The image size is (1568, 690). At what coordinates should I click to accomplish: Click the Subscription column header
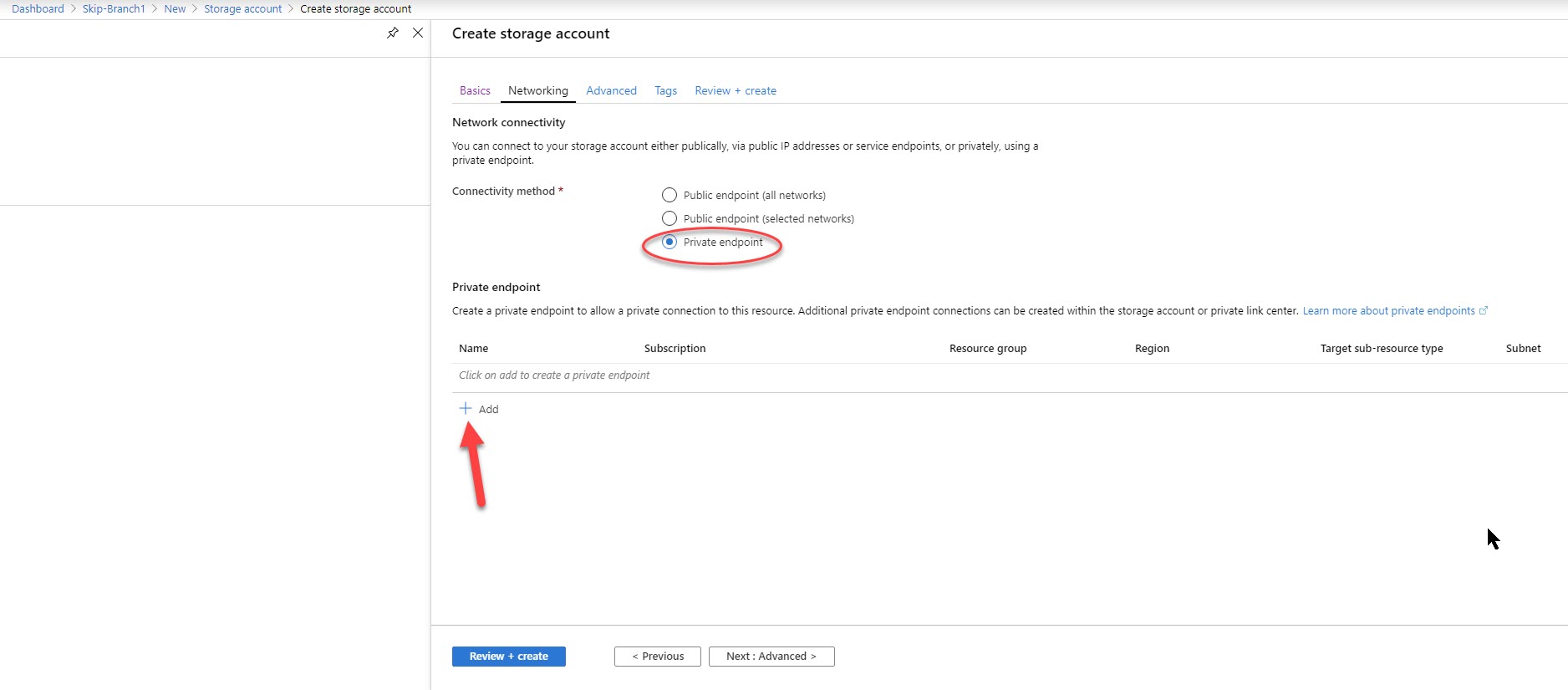675,348
